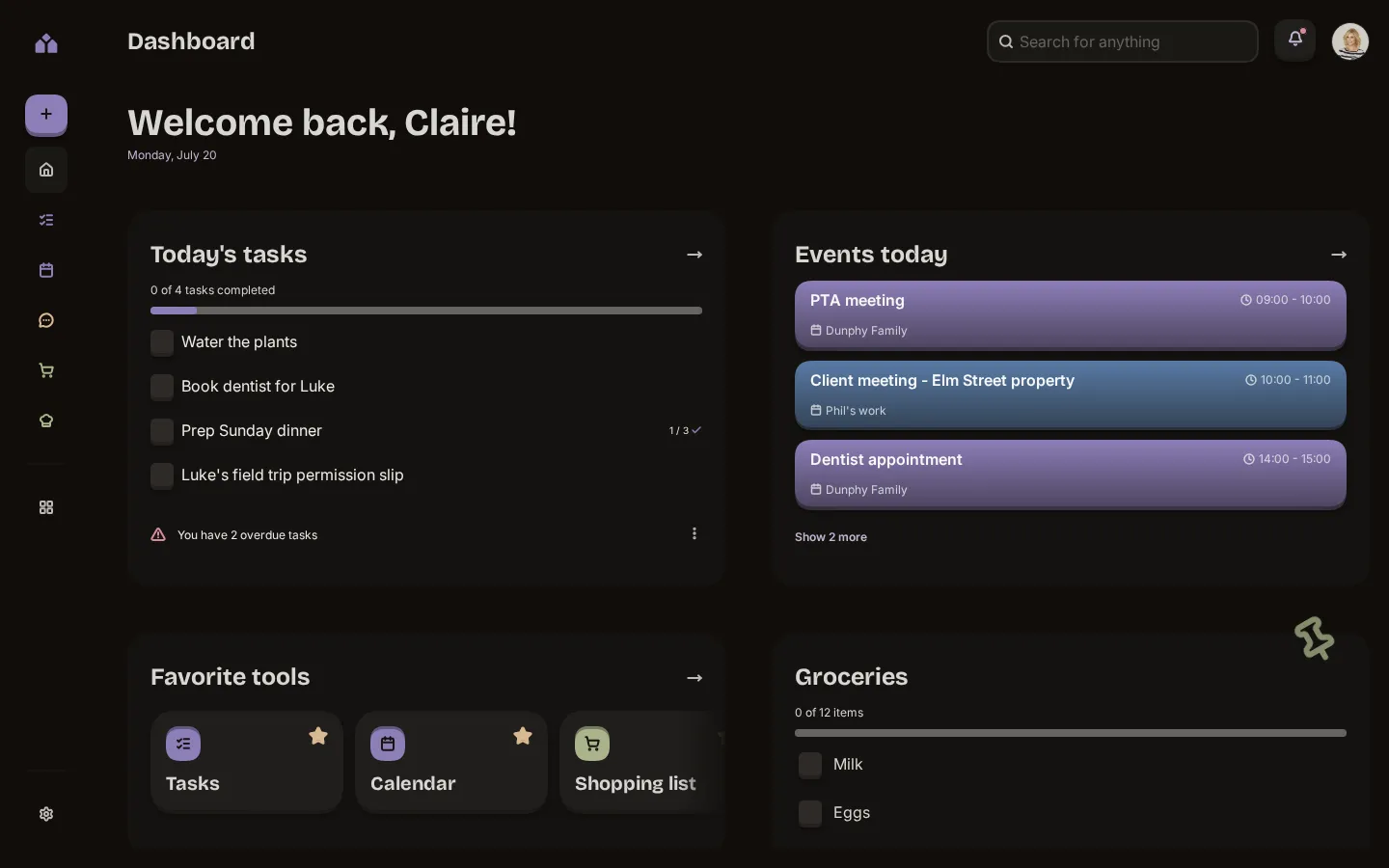Click Phil's work calendar label
1389x868 pixels.
[848, 411]
